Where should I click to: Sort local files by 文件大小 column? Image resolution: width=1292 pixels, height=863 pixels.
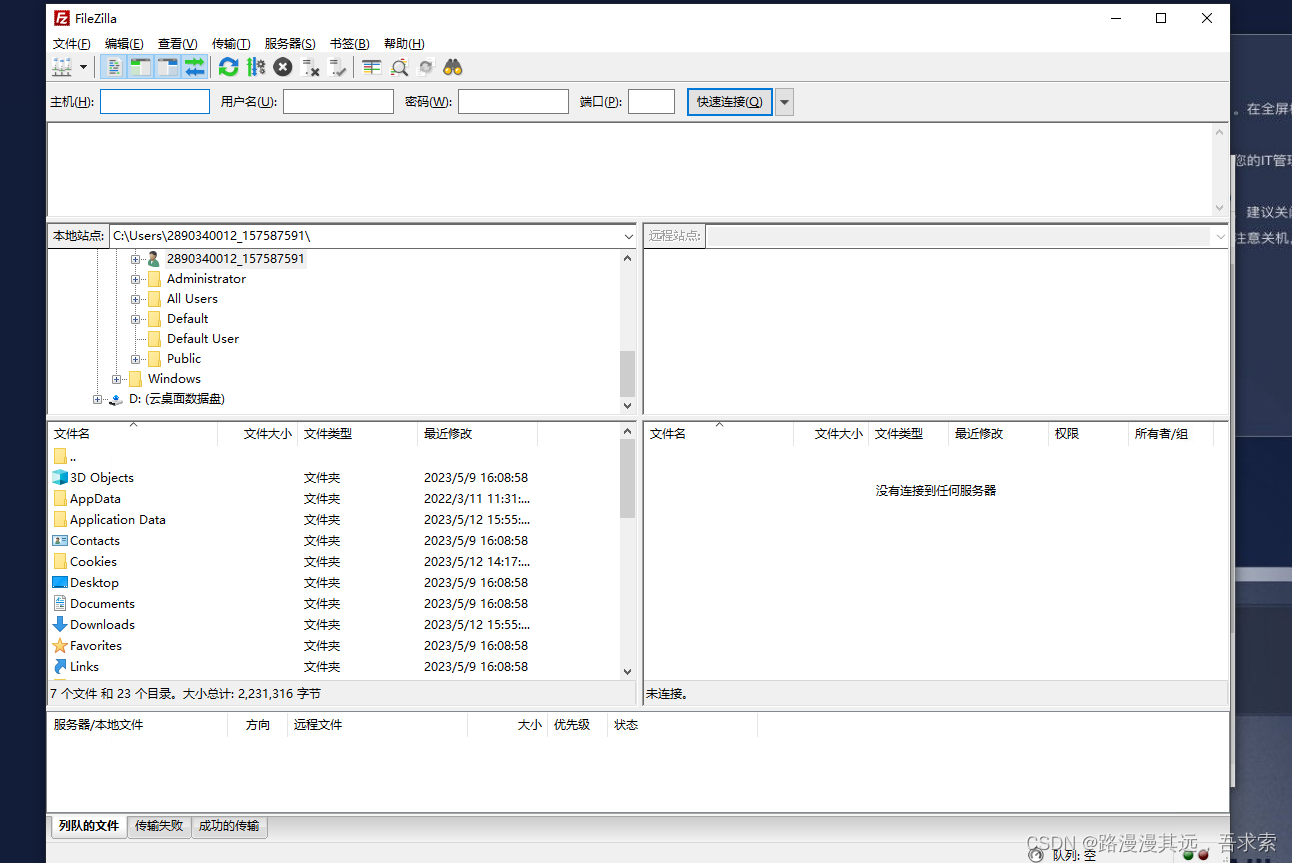click(258, 434)
